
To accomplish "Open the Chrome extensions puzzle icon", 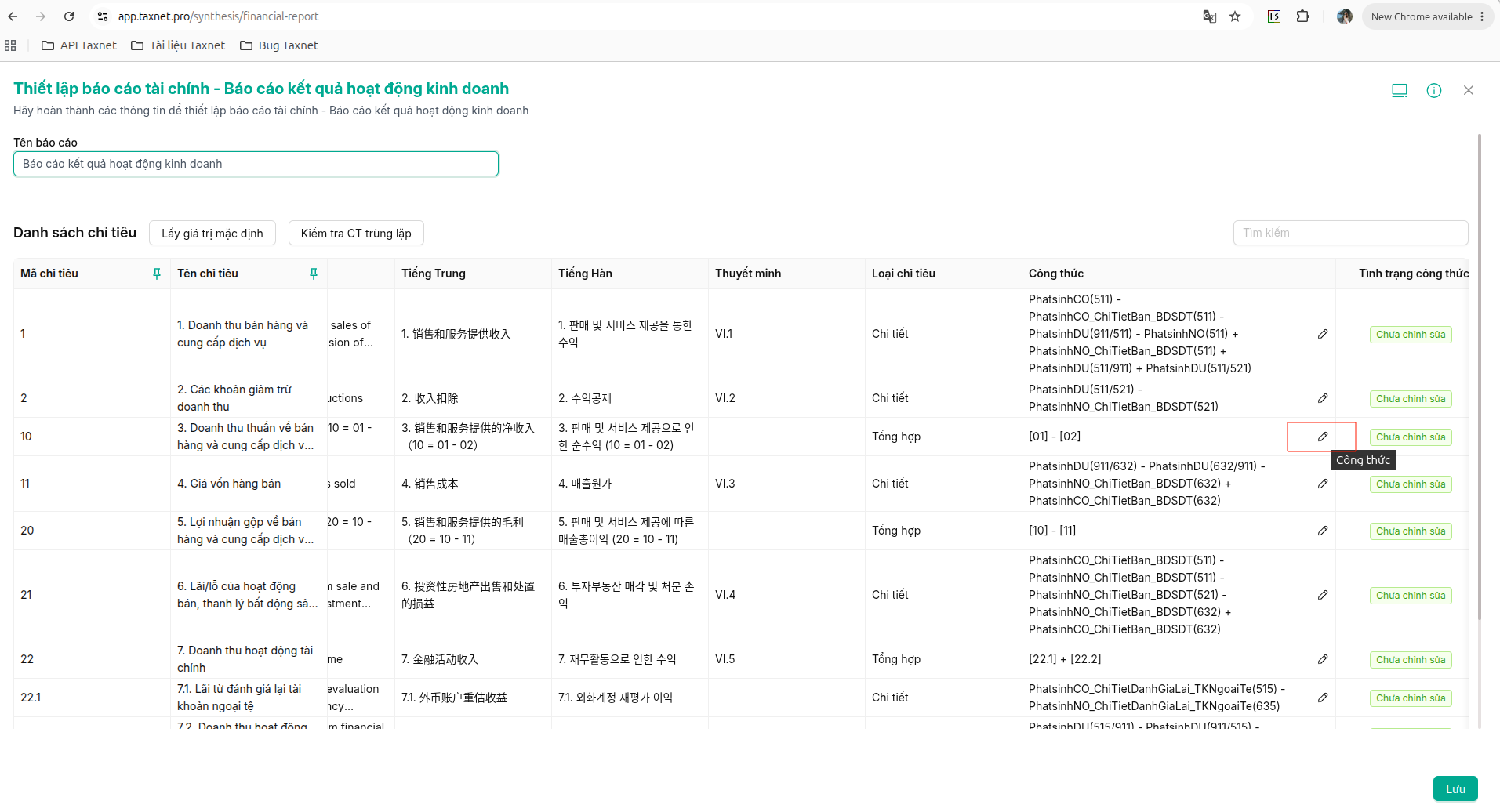I will [1302, 16].
